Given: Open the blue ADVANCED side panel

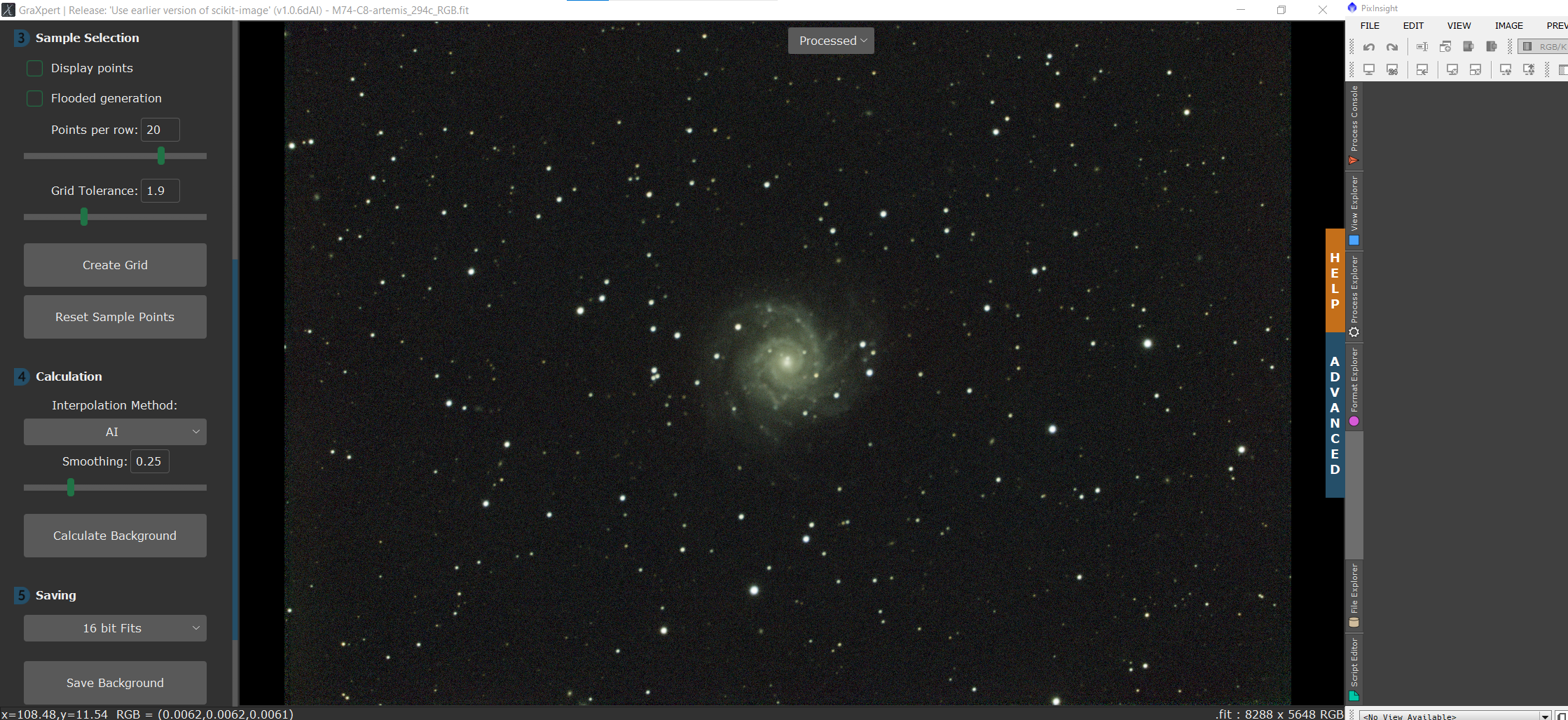Looking at the screenshot, I should (1335, 415).
